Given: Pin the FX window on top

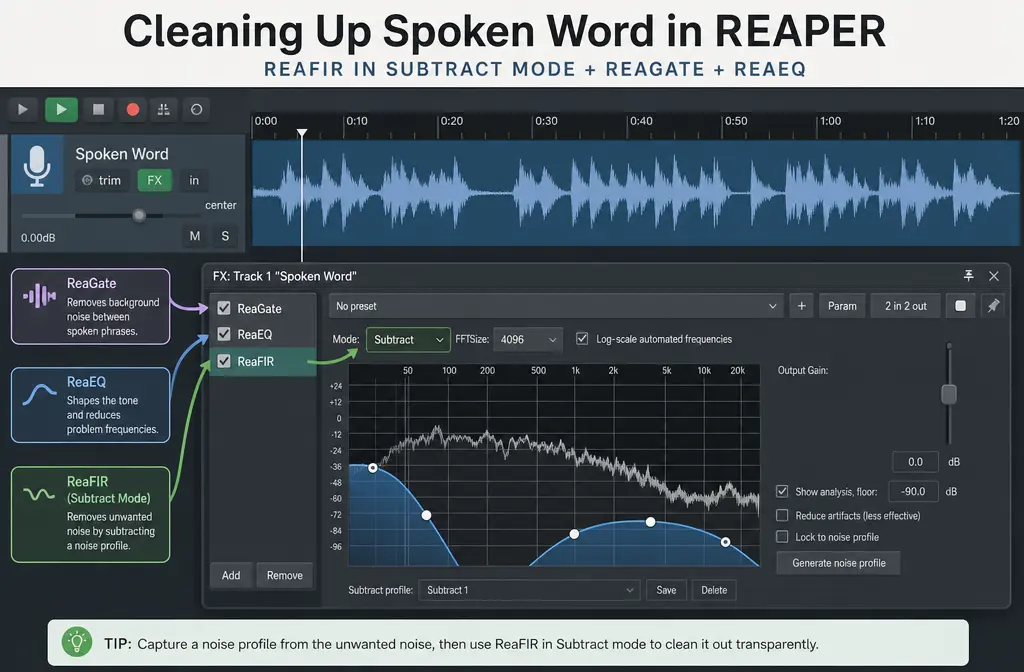Looking at the screenshot, I should 968,276.
